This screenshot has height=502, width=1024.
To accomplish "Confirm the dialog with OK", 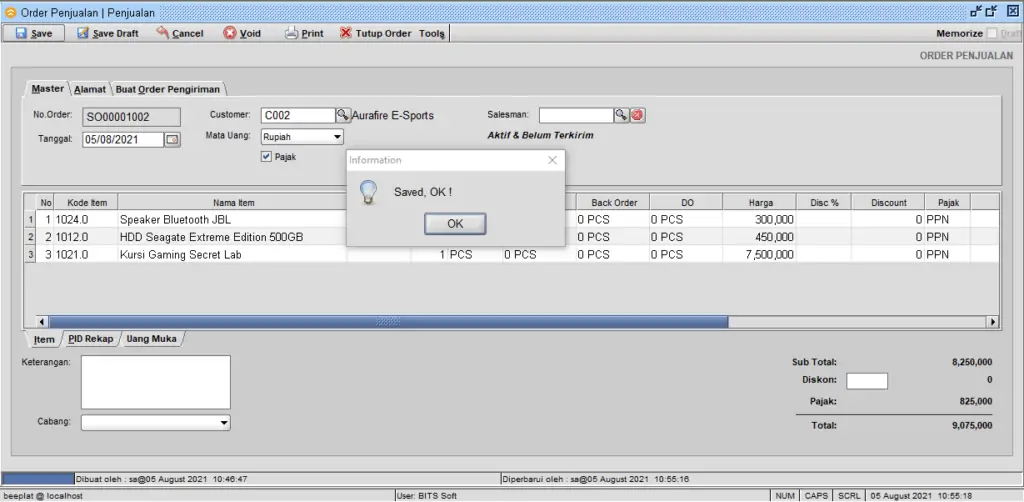I will pos(454,224).
